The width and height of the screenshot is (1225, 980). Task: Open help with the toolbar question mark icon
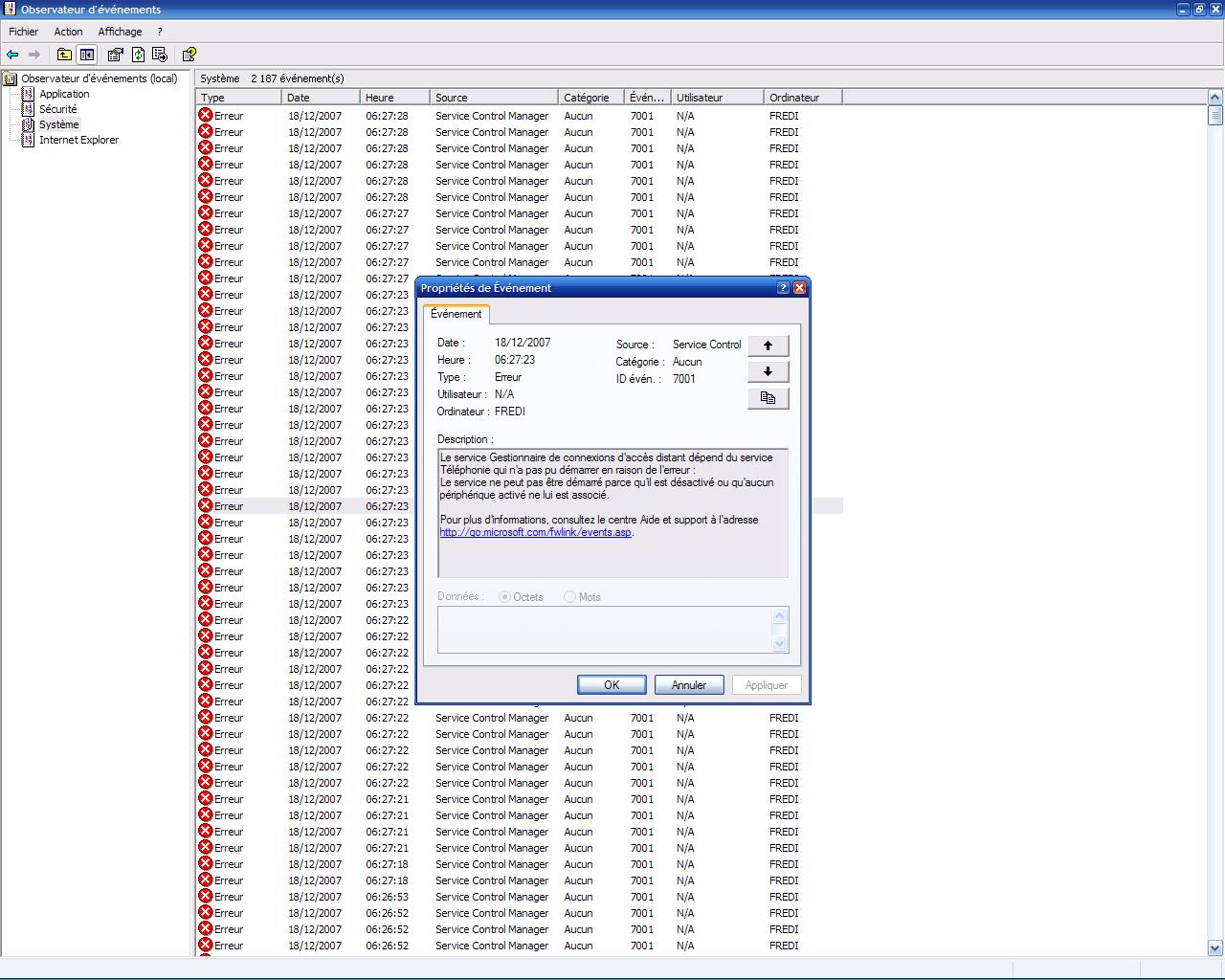[189, 55]
